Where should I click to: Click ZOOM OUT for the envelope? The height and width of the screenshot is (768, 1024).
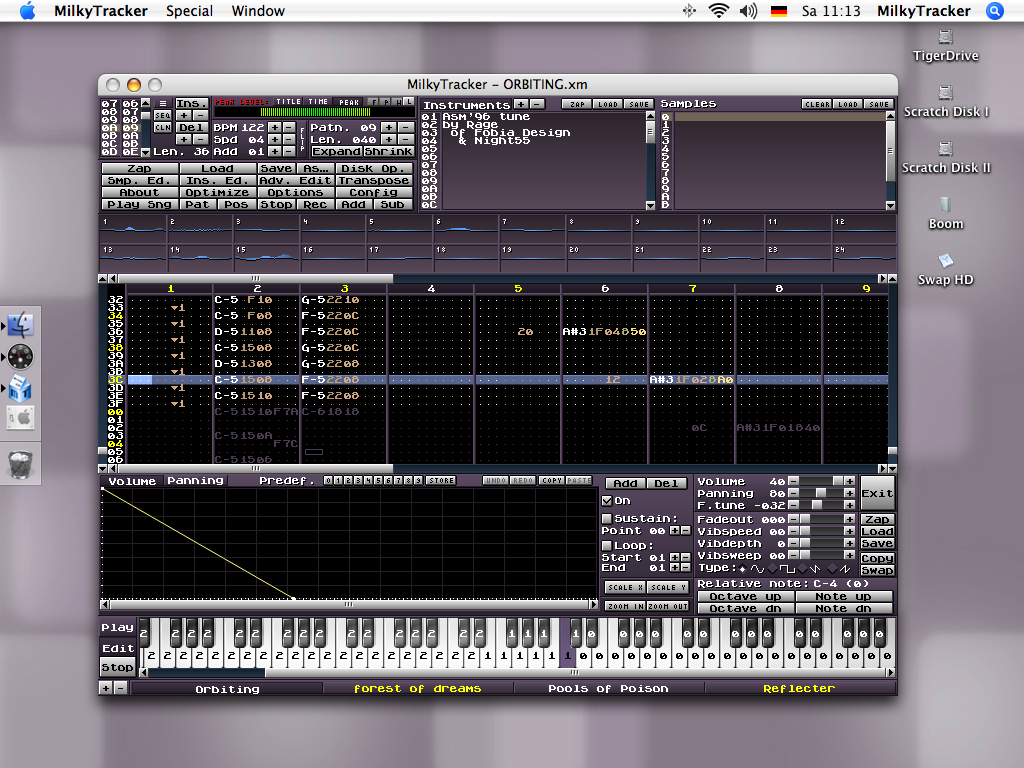pyautogui.click(x=668, y=606)
